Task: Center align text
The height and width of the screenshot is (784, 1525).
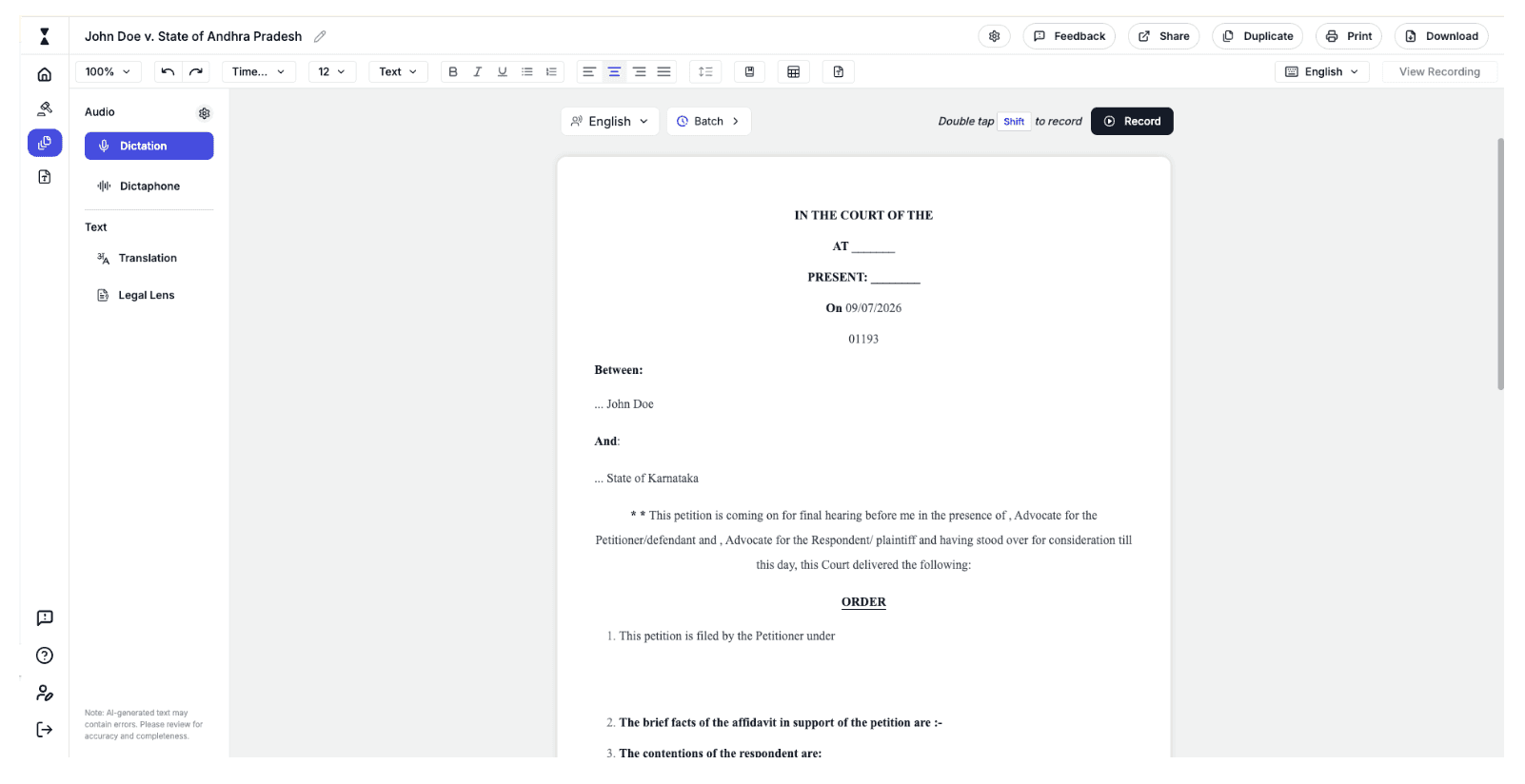Action: [x=614, y=71]
